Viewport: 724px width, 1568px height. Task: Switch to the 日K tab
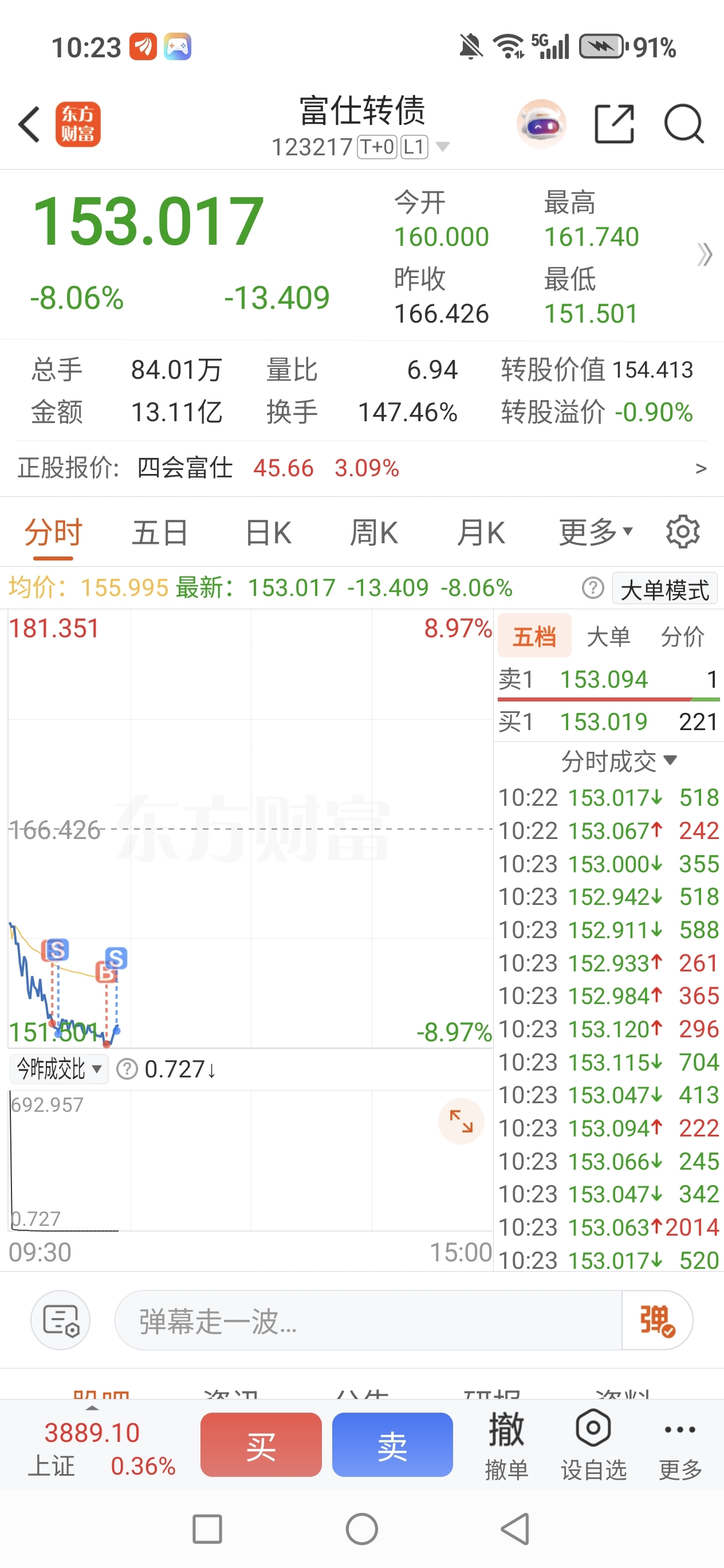click(268, 532)
